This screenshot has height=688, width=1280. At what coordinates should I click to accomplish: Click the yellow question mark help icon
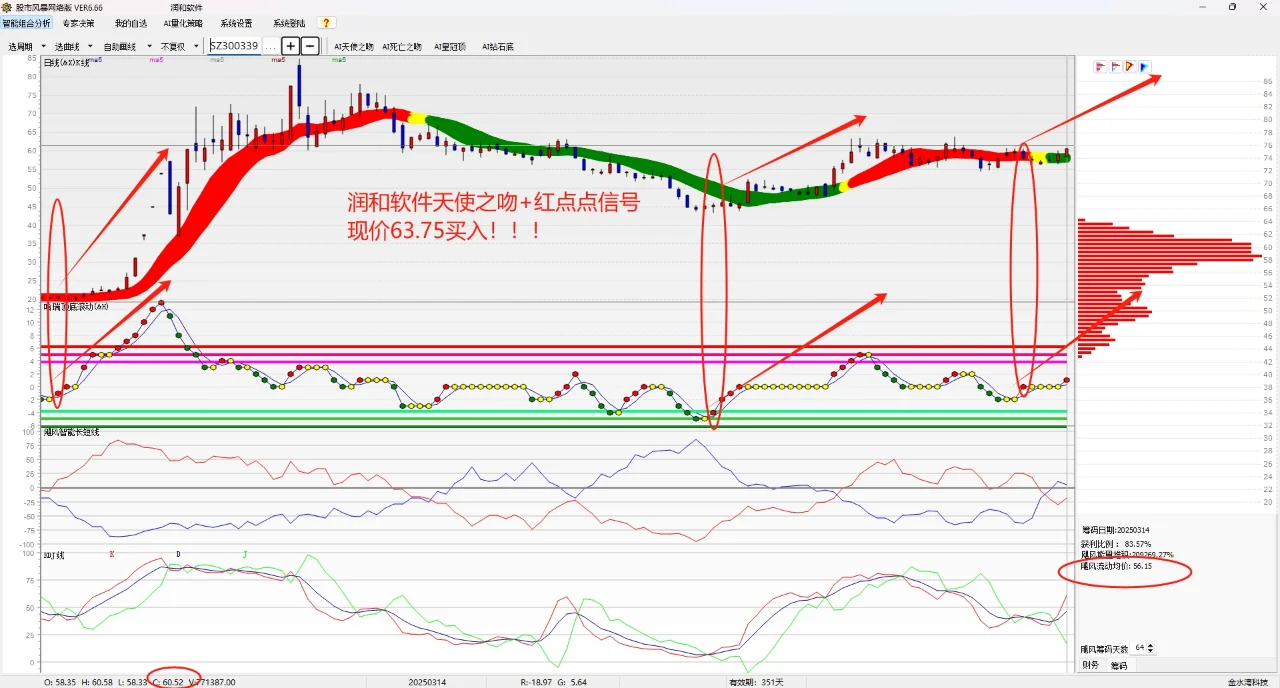tap(326, 23)
